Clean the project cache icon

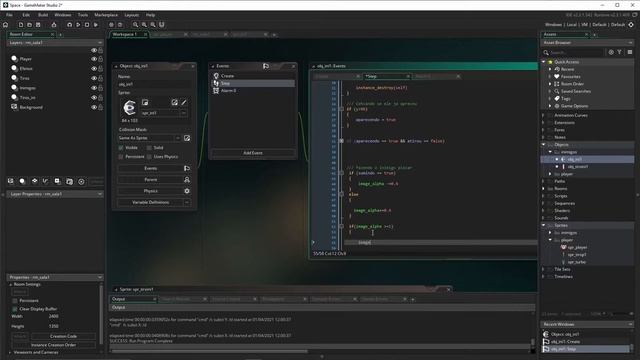coord(96,25)
